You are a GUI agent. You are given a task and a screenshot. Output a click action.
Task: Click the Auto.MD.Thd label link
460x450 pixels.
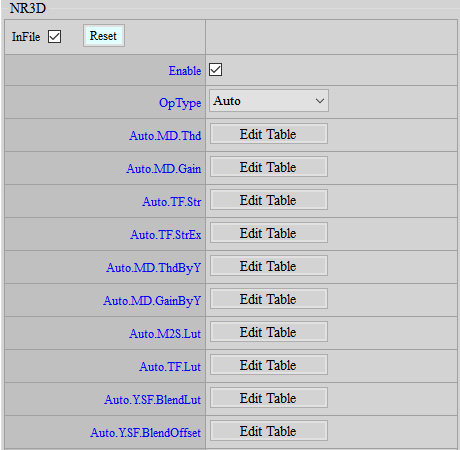pyautogui.click(x=165, y=136)
